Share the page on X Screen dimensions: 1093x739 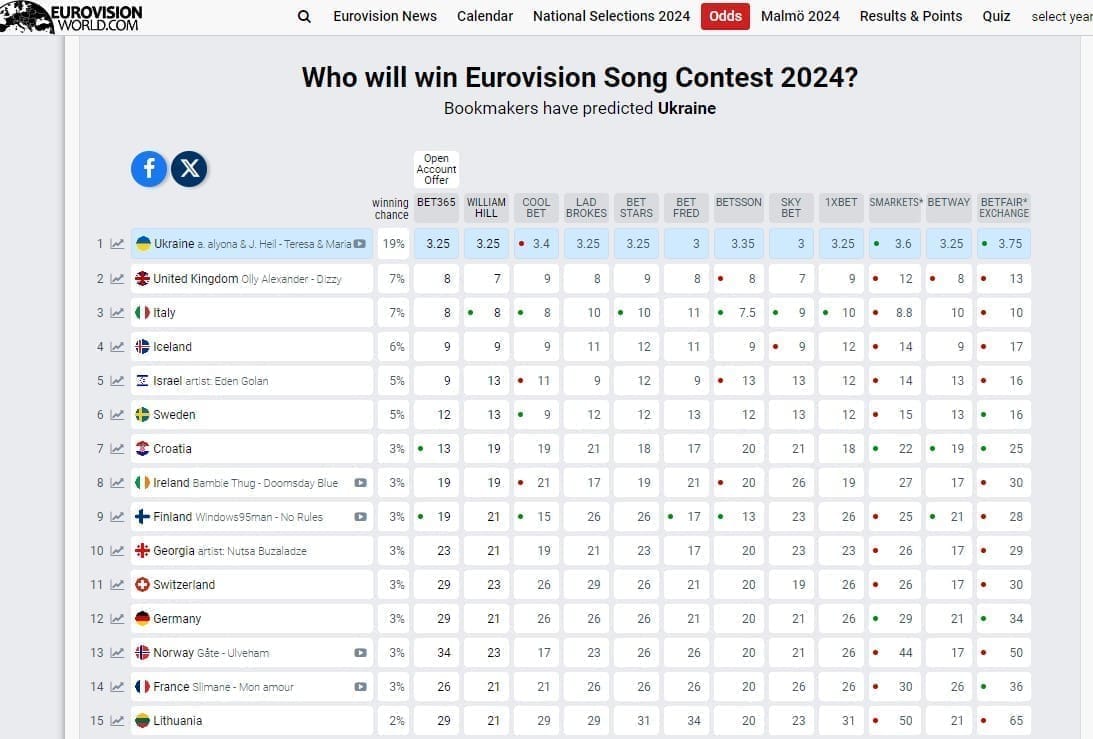coord(189,169)
